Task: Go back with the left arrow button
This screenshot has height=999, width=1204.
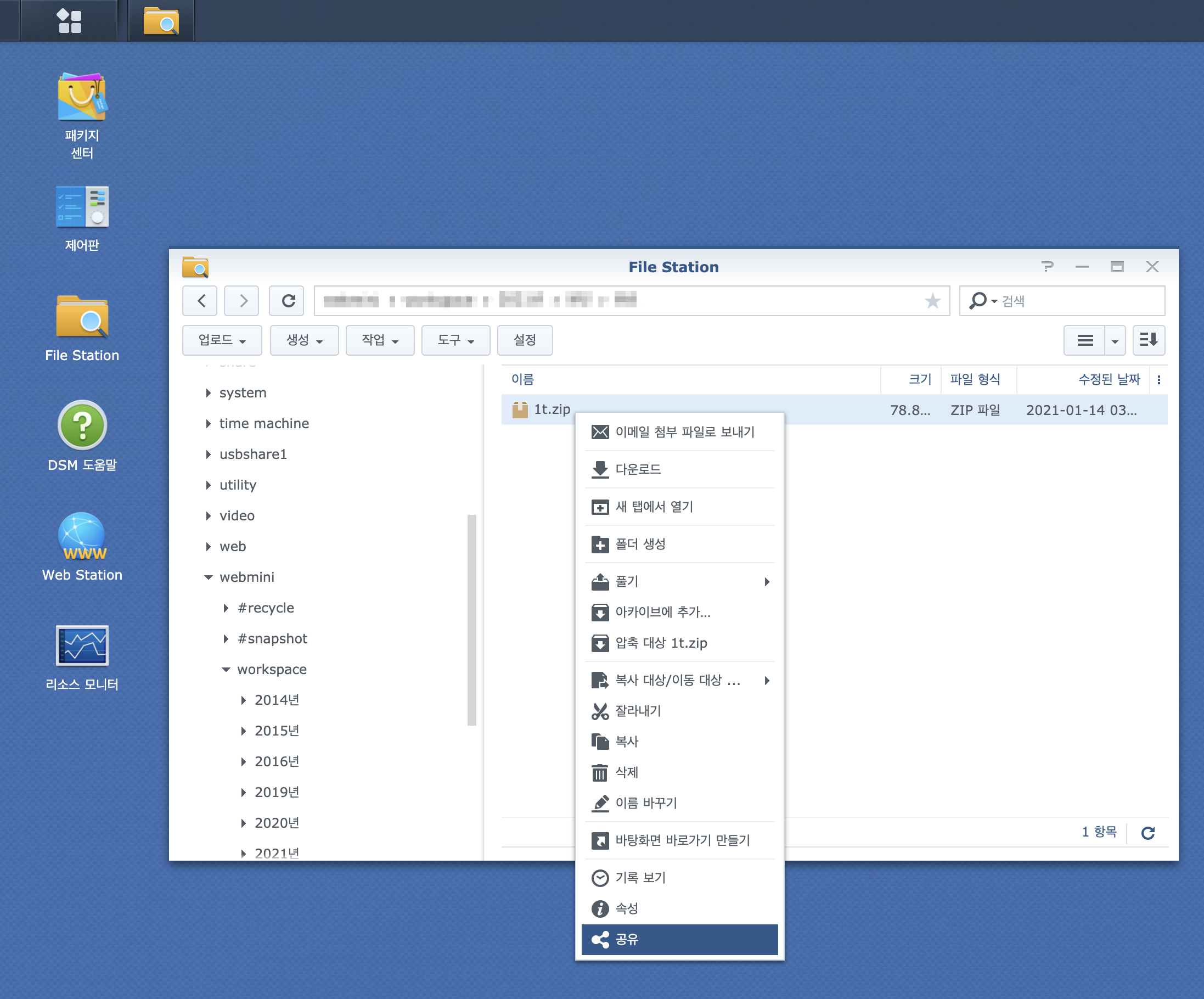Action: point(200,301)
